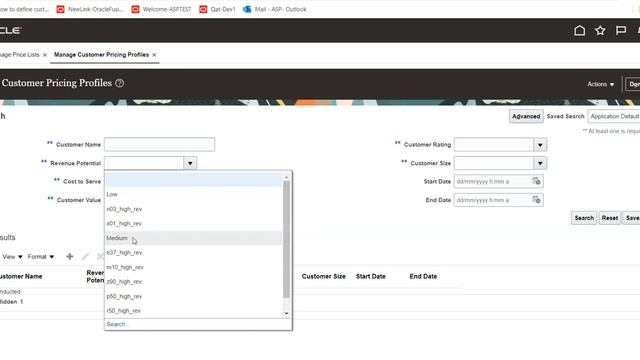The width and height of the screenshot is (640, 360).
Task: Close the Manage Customer Pricing Profiles tab
Action: point(154,55)
